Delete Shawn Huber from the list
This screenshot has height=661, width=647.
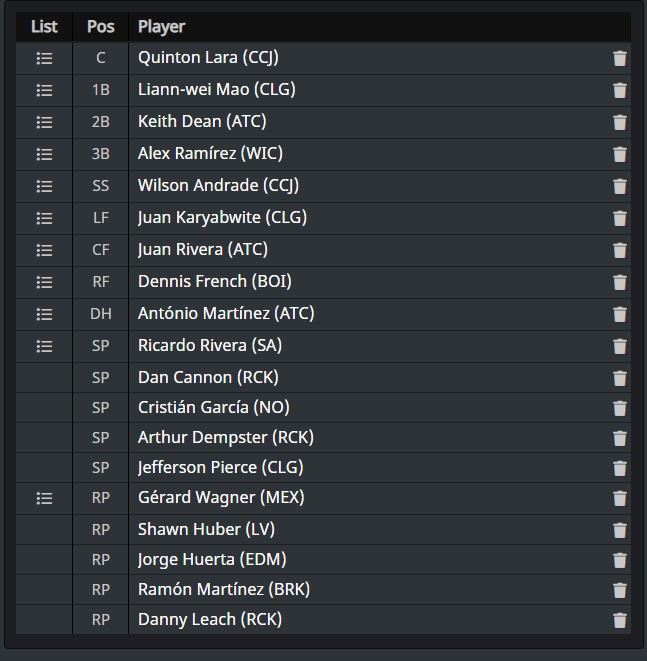point(619,530)
